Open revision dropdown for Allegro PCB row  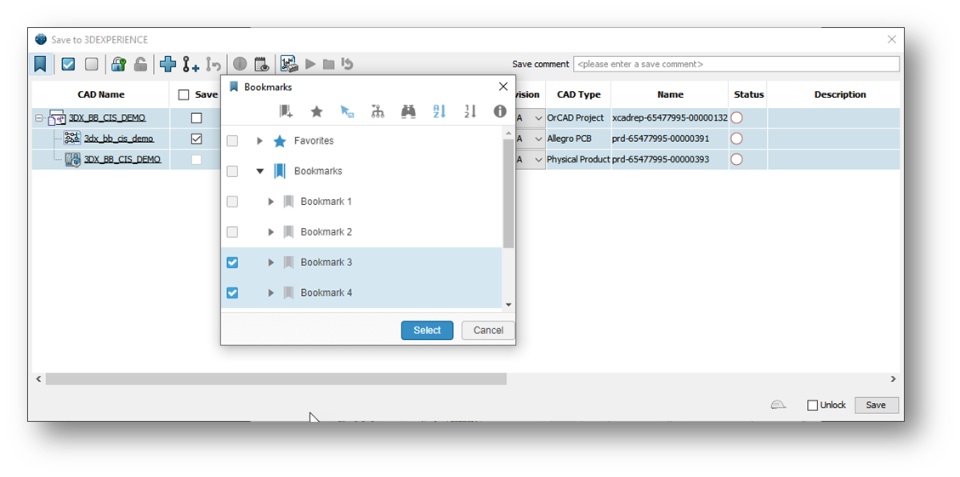(538, 139)
